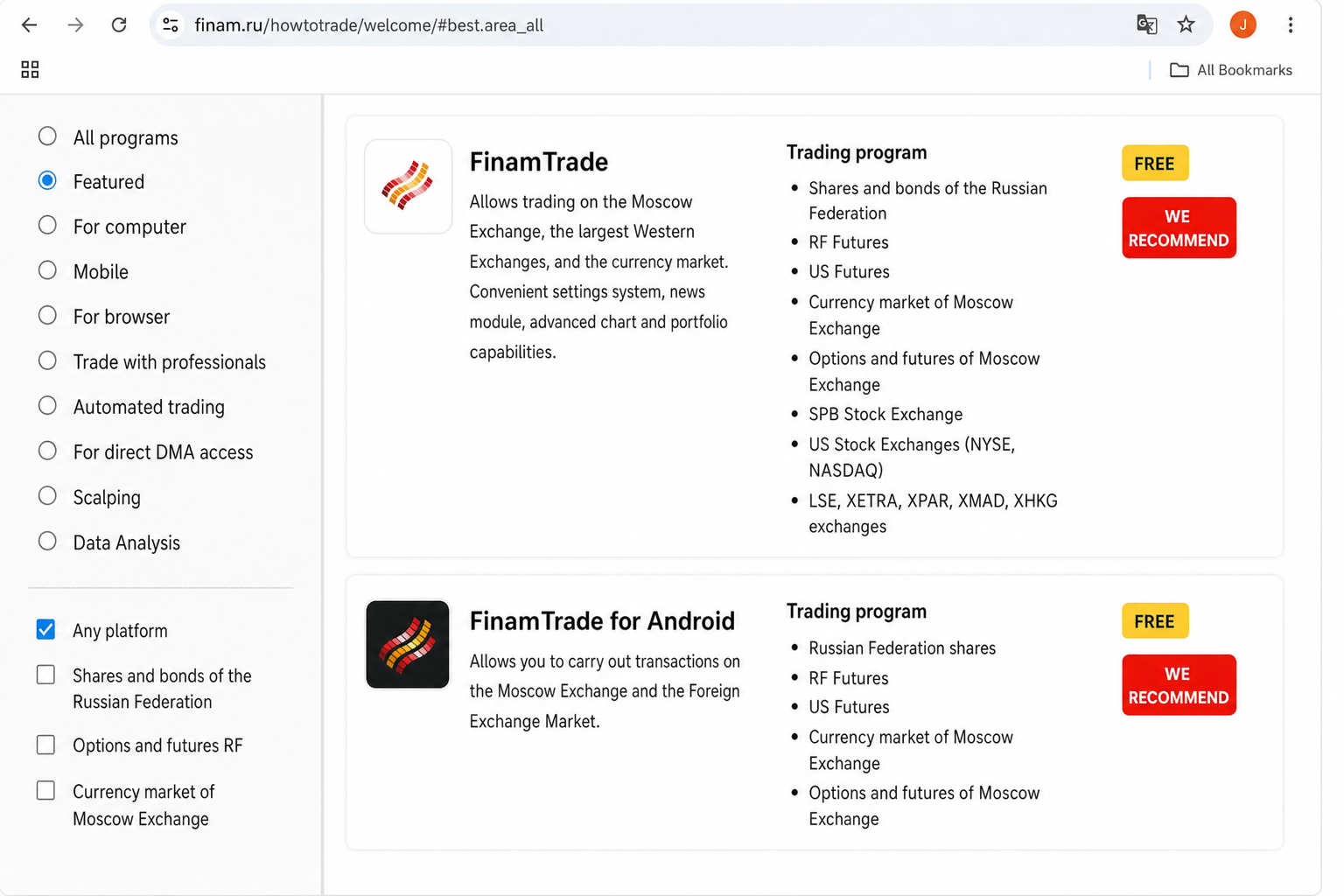Screen dimensions: 1344x896
Task: Bookmark this page with the star icon
Action: point(1186,25)
